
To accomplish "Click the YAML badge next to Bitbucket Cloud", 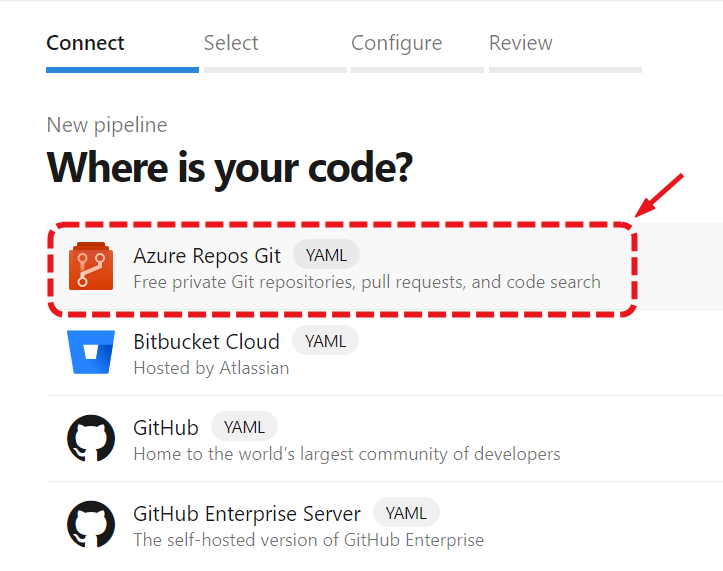I will tap(326, 341).
